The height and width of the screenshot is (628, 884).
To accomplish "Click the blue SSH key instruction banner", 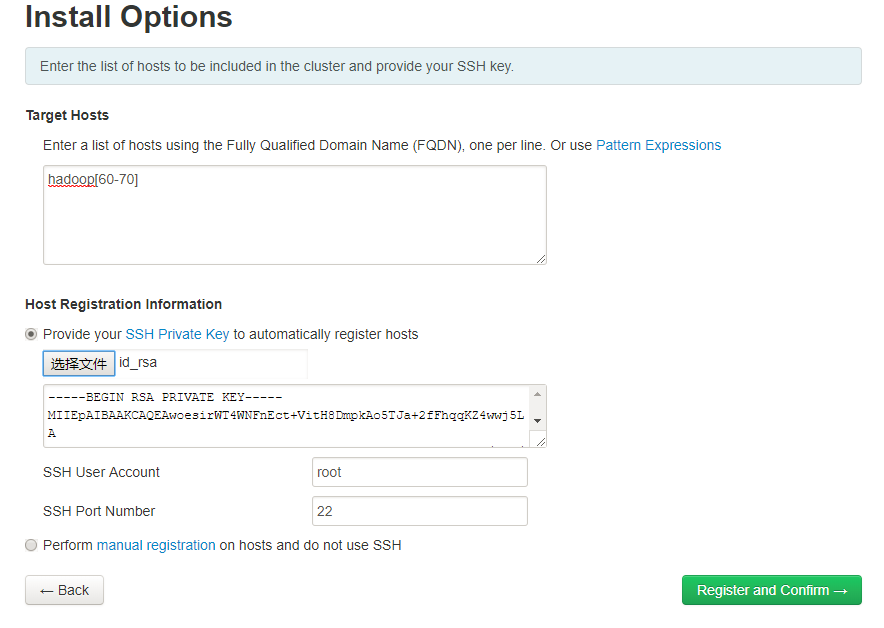I will click(x=443, y=66).
